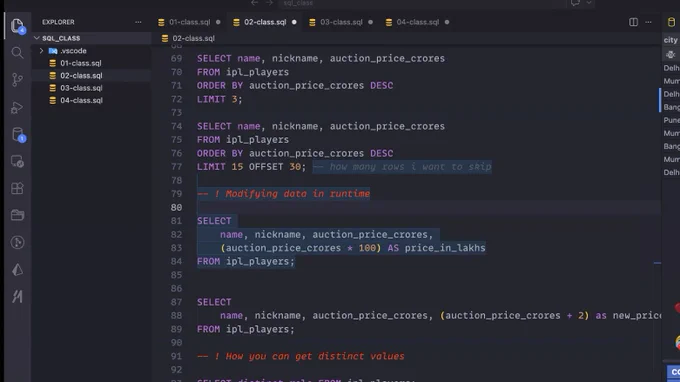Open the Project Manager folder icon in activity bar

17,215
